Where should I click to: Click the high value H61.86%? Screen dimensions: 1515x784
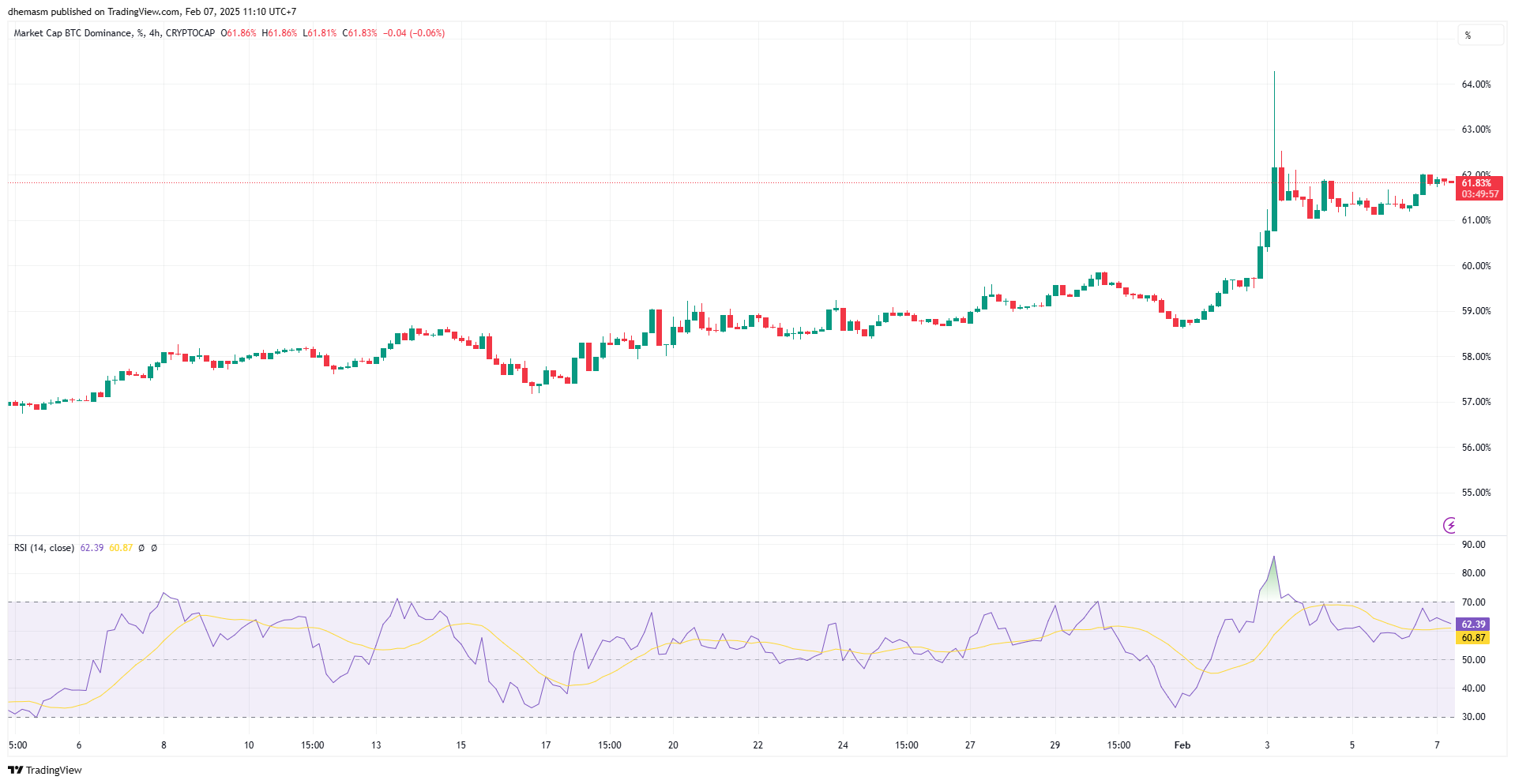tap(280, 33)
